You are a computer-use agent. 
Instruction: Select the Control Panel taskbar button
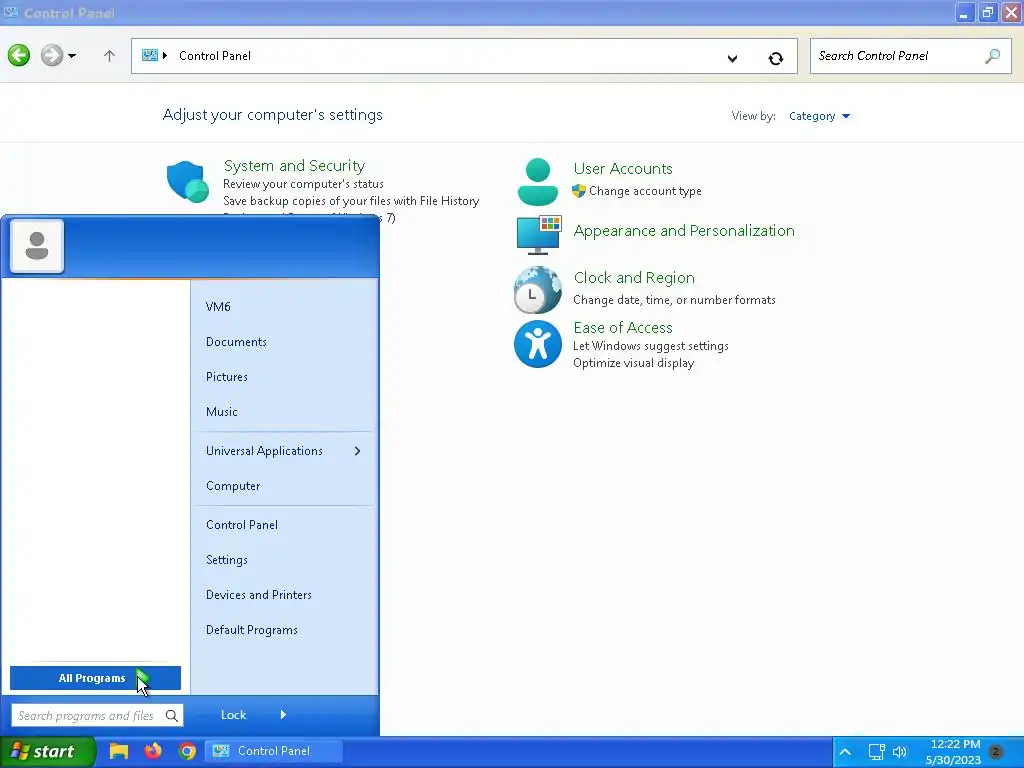pos(274,751)
